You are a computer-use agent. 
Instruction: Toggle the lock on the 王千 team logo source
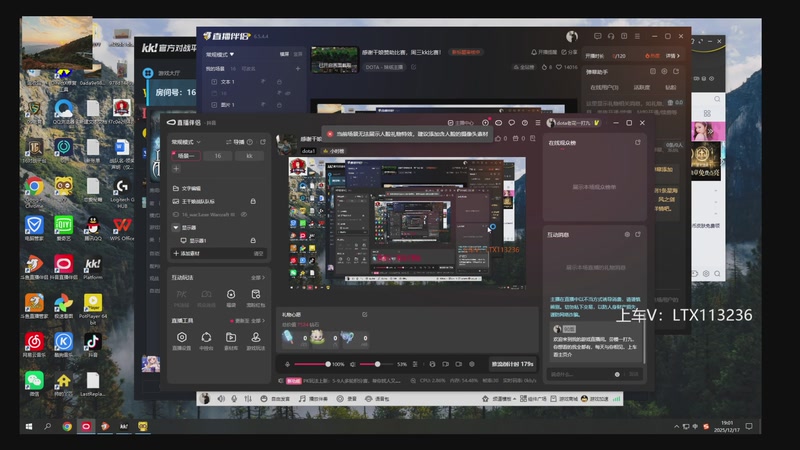[x=253, y=202]
